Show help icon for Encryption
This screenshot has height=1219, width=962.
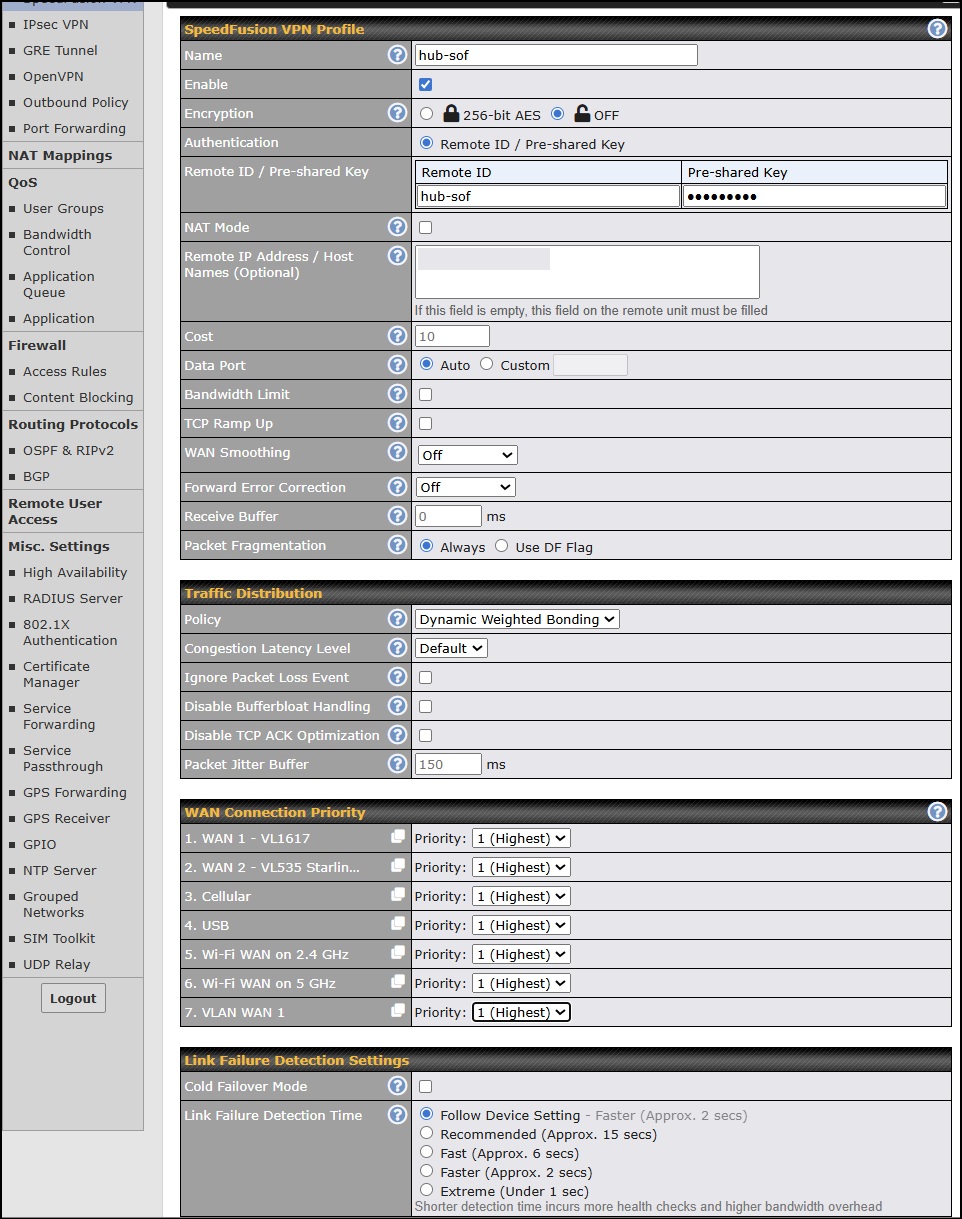[x=397, y=113]
